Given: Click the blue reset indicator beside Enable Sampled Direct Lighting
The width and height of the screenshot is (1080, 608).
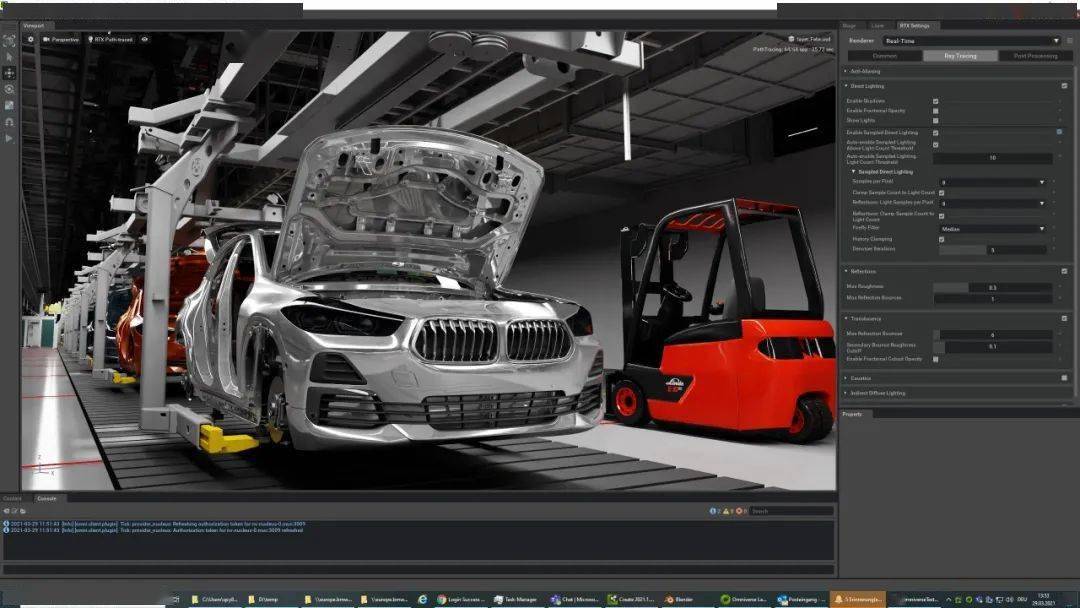Looking at the screenshot, I should pos(1059,132).
